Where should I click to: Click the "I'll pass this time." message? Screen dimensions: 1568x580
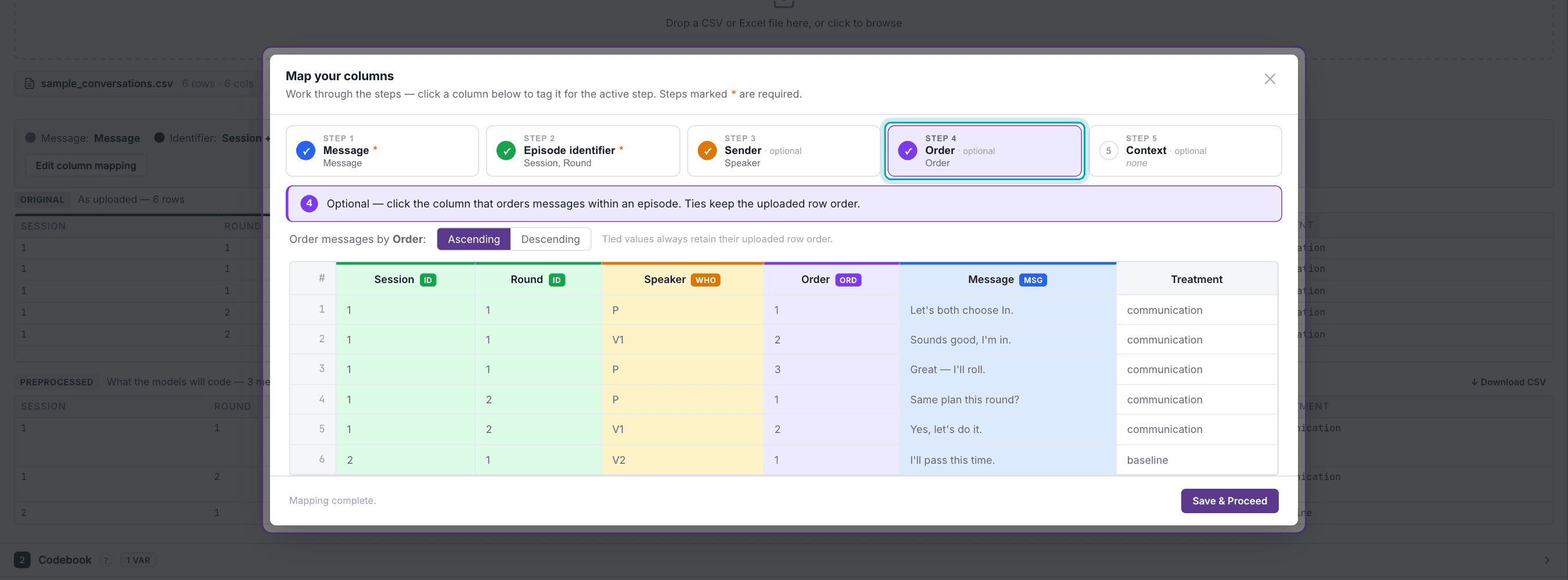click(x=1008, y=460)
